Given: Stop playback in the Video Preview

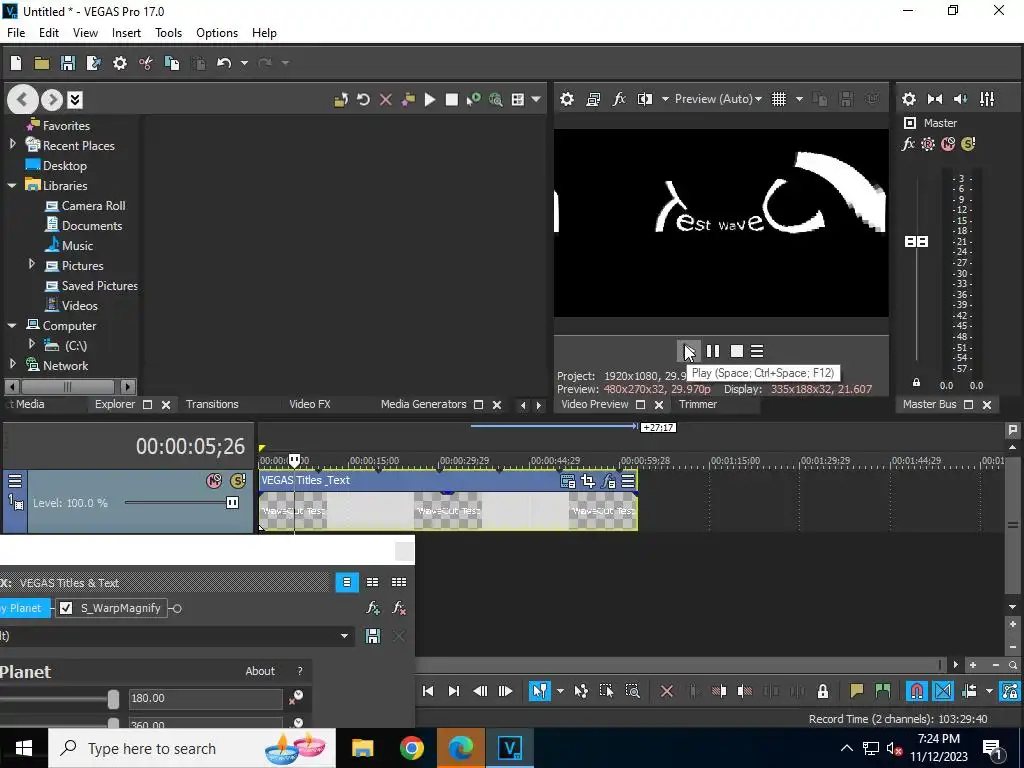Looking at the screenshot, I should 737,351.
